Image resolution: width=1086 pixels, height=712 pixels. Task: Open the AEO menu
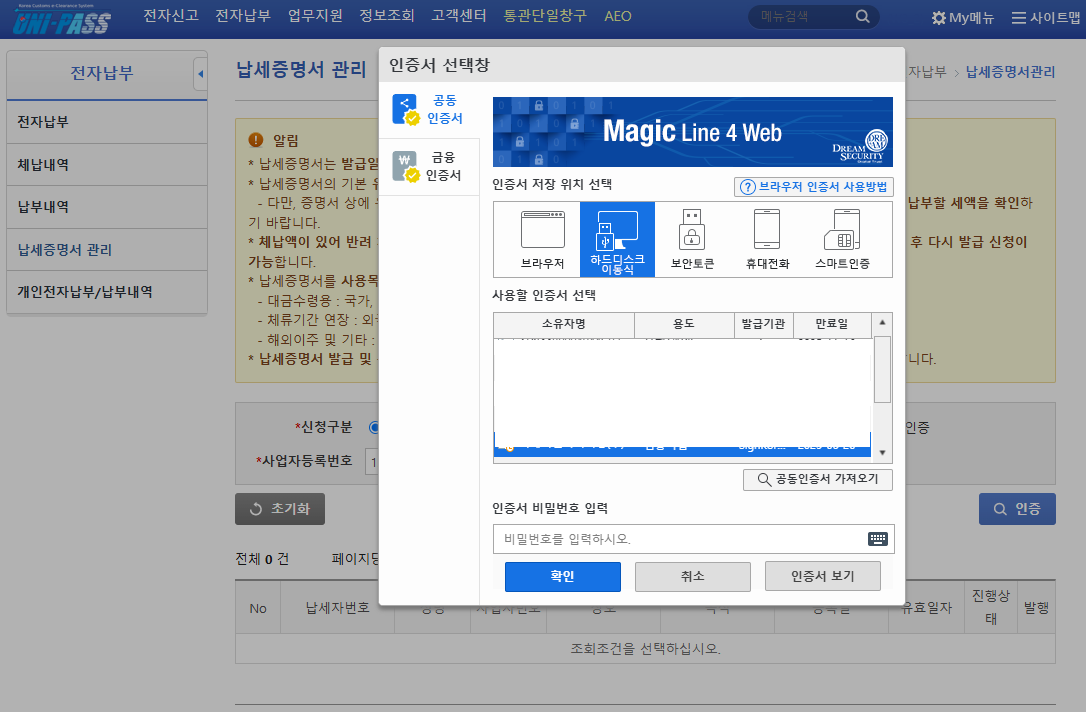[618, 16]
